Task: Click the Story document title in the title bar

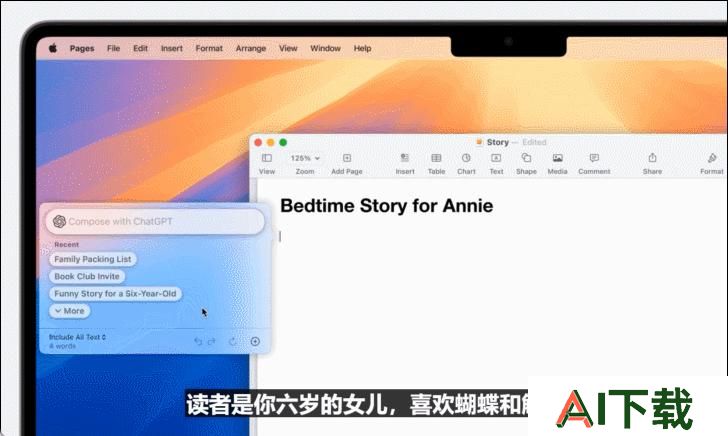Action: [498, 142]
